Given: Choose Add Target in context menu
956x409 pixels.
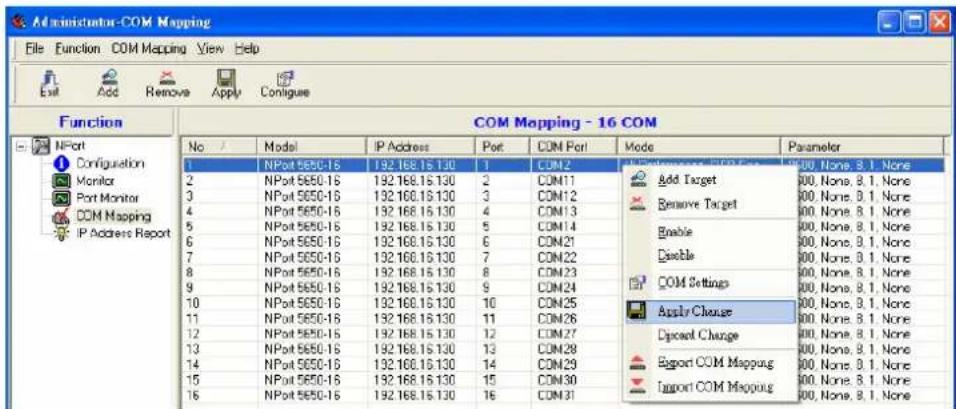Looking at the screenshot, I should click(711, 180).
